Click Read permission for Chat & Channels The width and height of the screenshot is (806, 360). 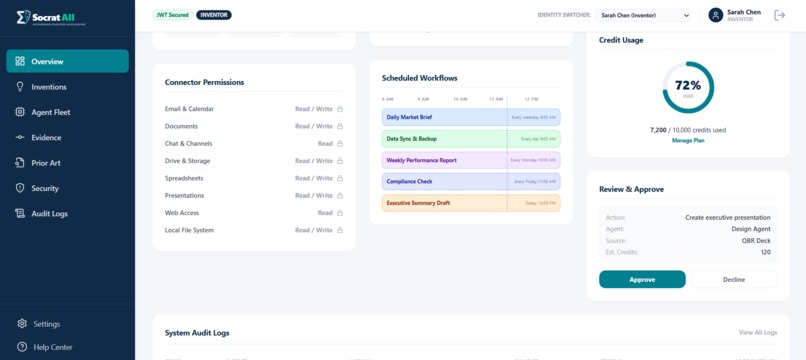click(325, 143)
